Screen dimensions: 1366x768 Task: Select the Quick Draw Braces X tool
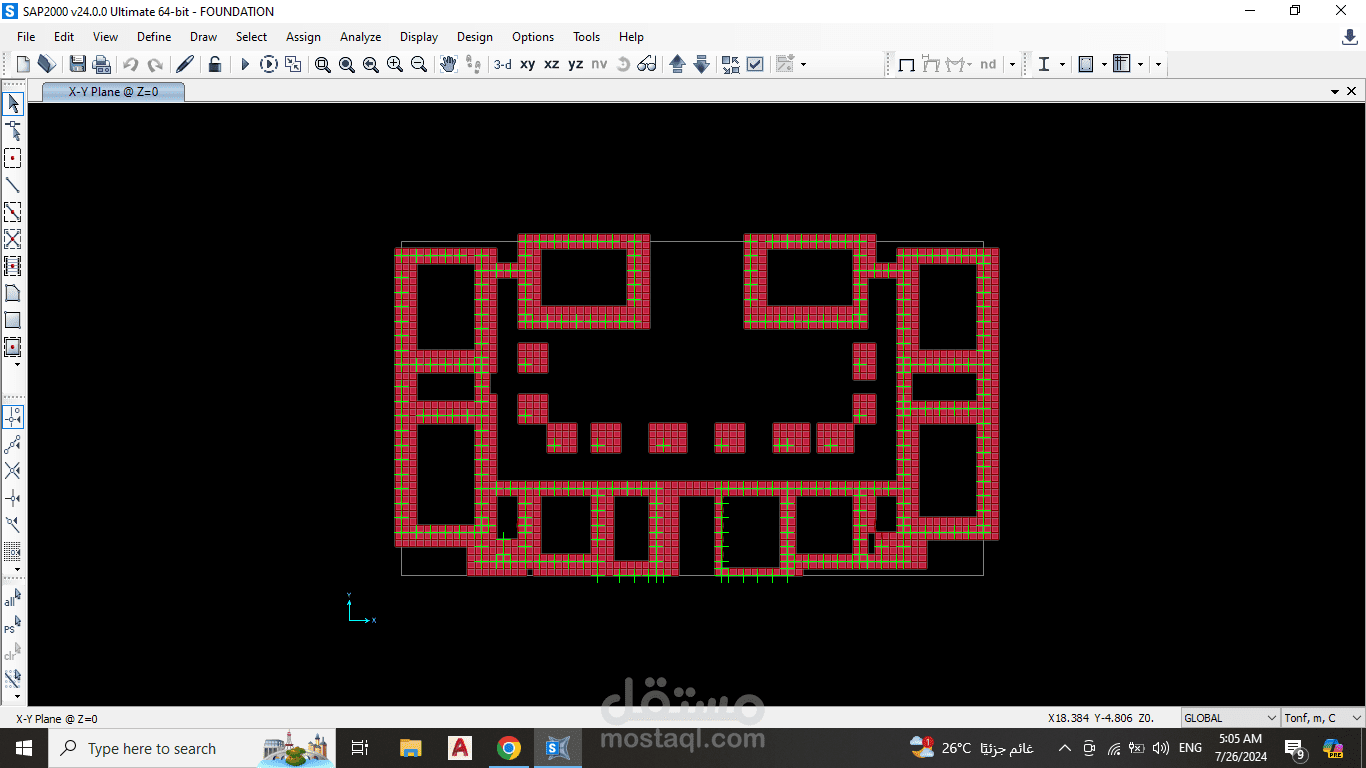click(x=13, y=239)
